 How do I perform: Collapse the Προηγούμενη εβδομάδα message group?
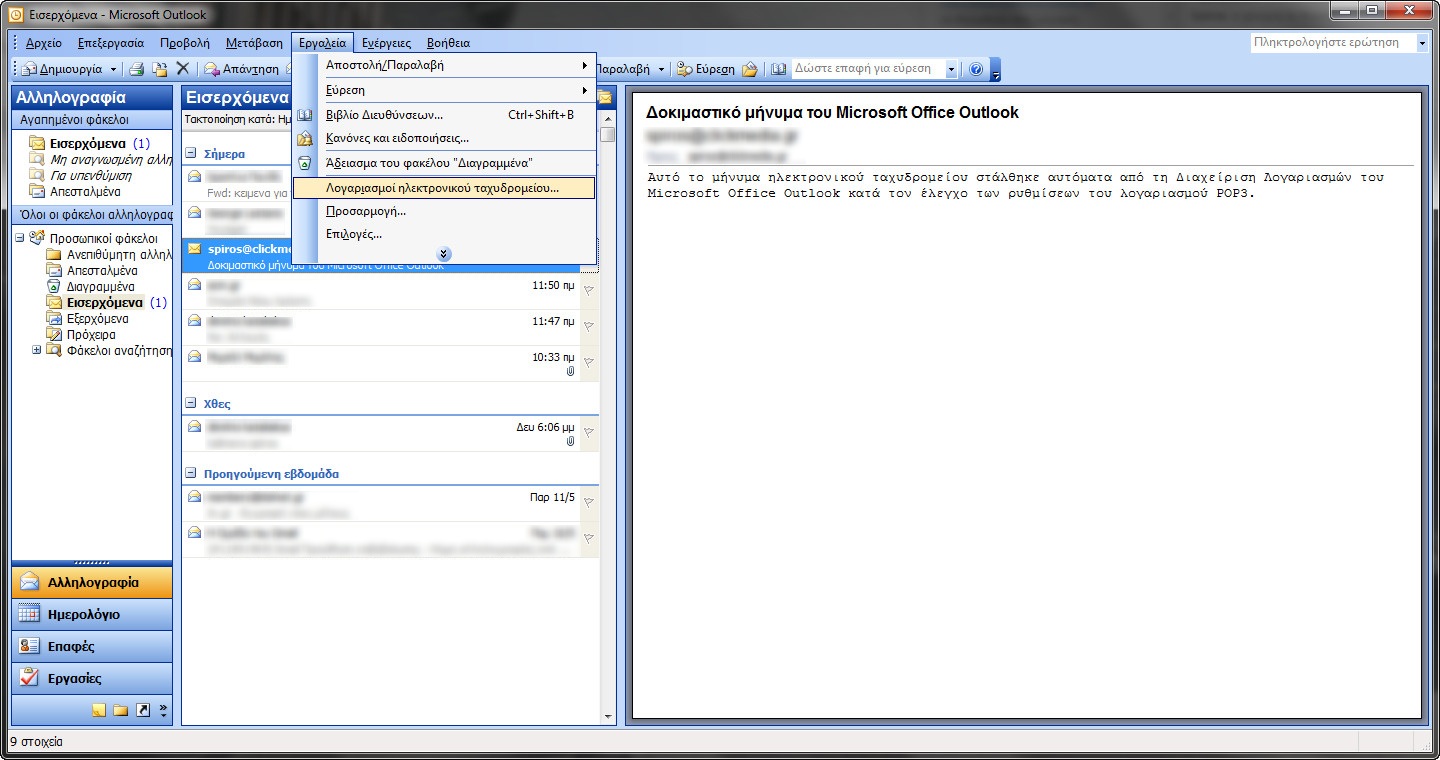click(x=191, y=474)
